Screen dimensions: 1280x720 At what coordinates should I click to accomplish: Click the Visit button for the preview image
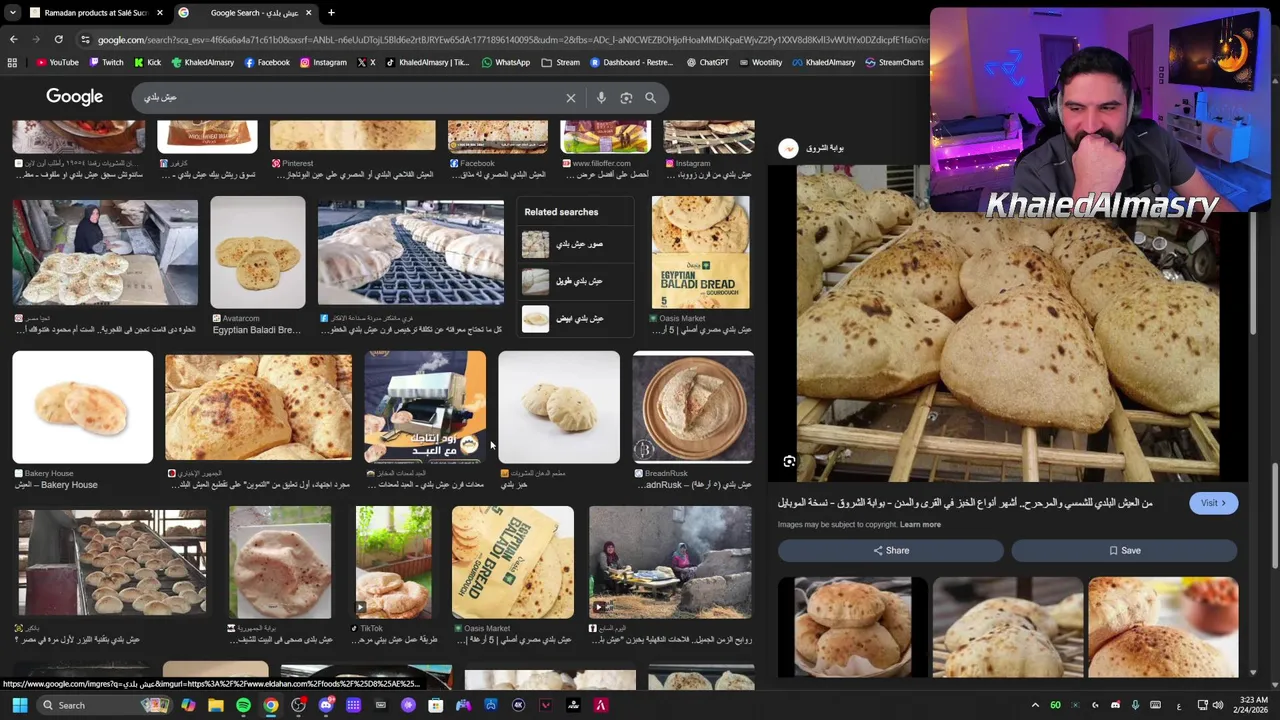pyautogui.click(x=1213, y=503)
